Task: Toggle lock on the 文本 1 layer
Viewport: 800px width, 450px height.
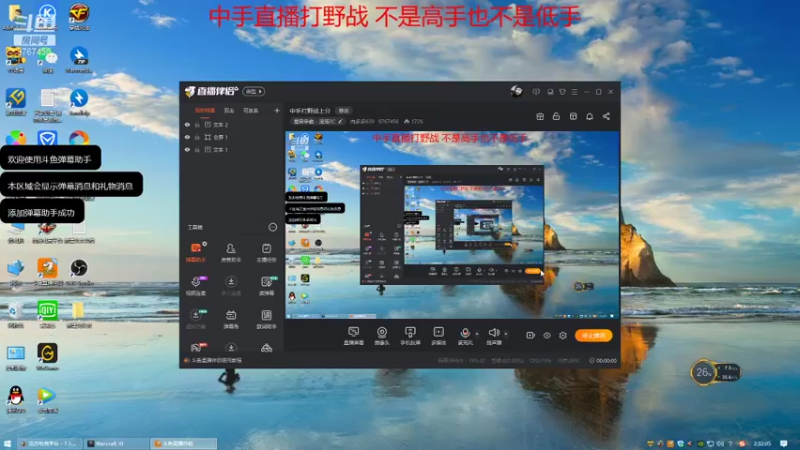Action: [x=197, y=149]
